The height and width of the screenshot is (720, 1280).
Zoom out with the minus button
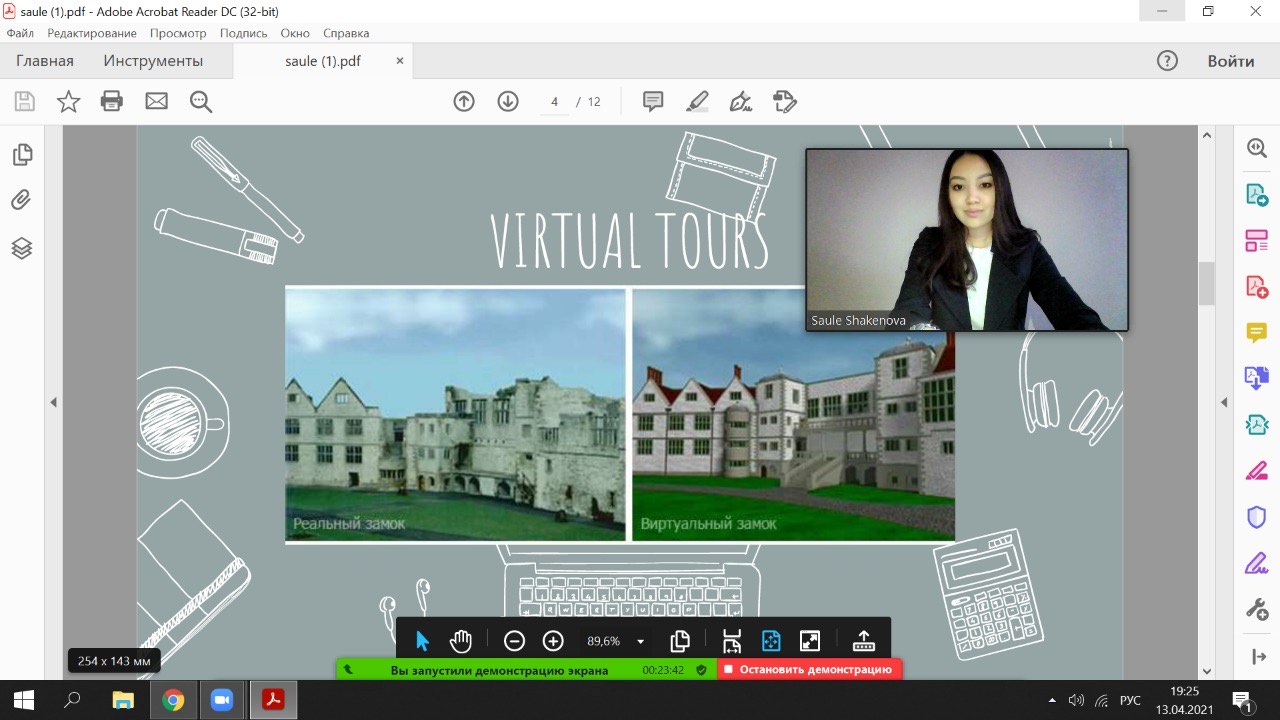pyautogui.click(x=514, y=641)
